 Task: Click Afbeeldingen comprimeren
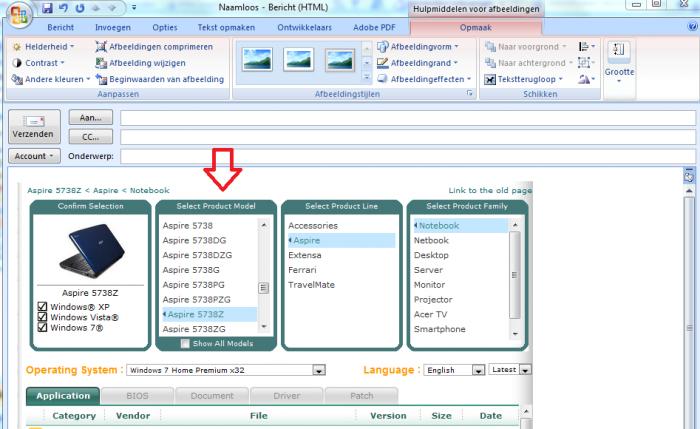(x=154, y=46)
